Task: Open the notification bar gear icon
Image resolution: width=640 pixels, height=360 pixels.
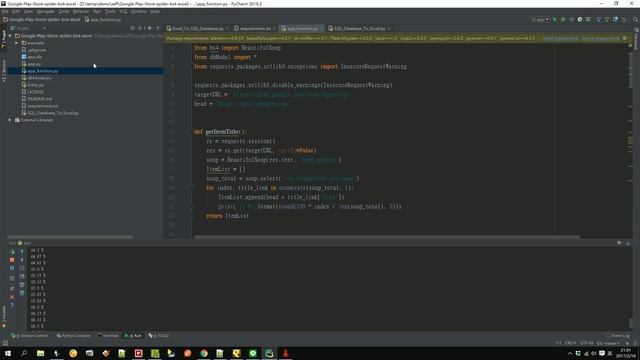Action: [x=625, y=38]
